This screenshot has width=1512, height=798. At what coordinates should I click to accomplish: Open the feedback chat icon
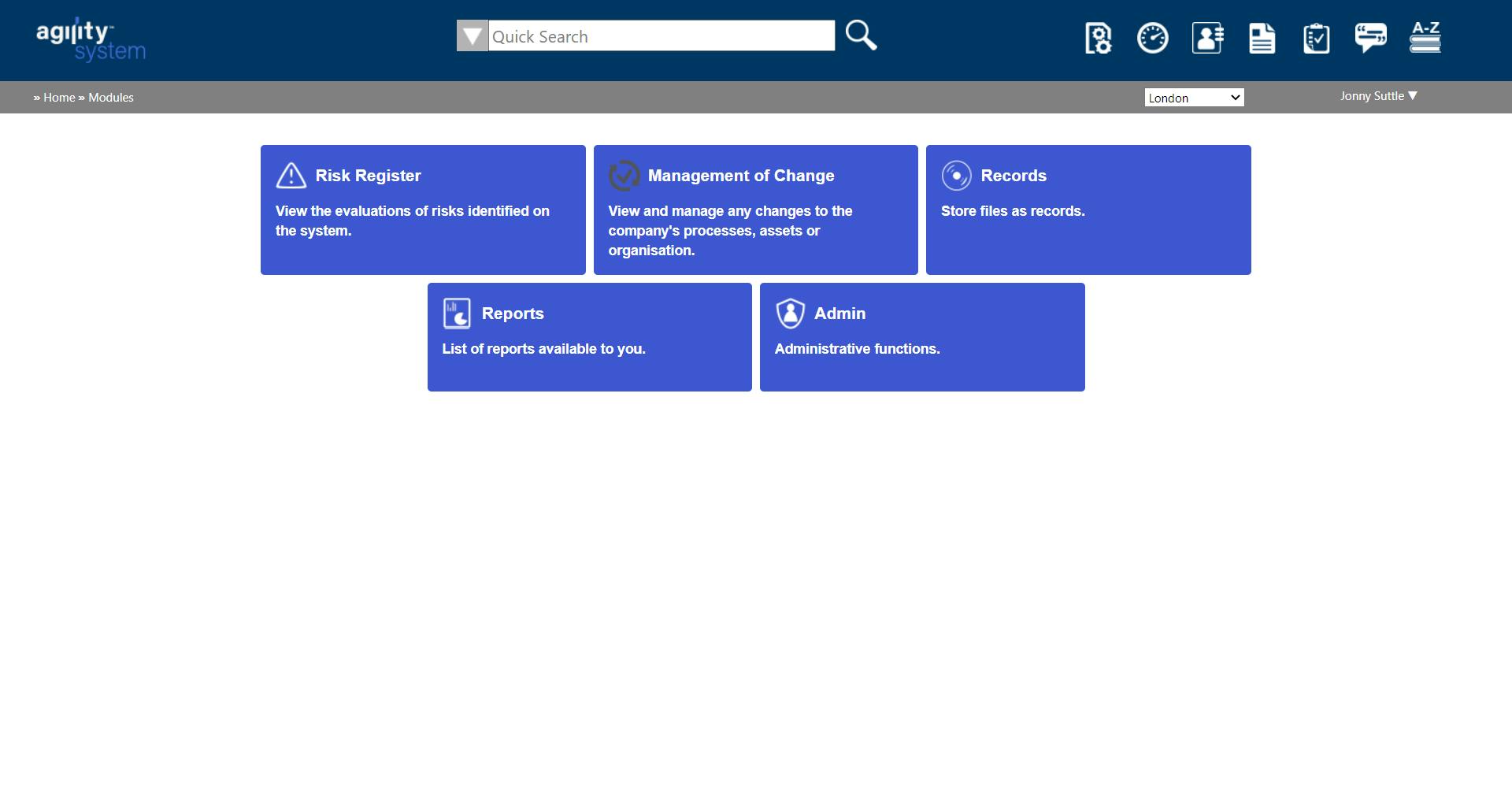pyautogui.click(x=1370, y=37)
